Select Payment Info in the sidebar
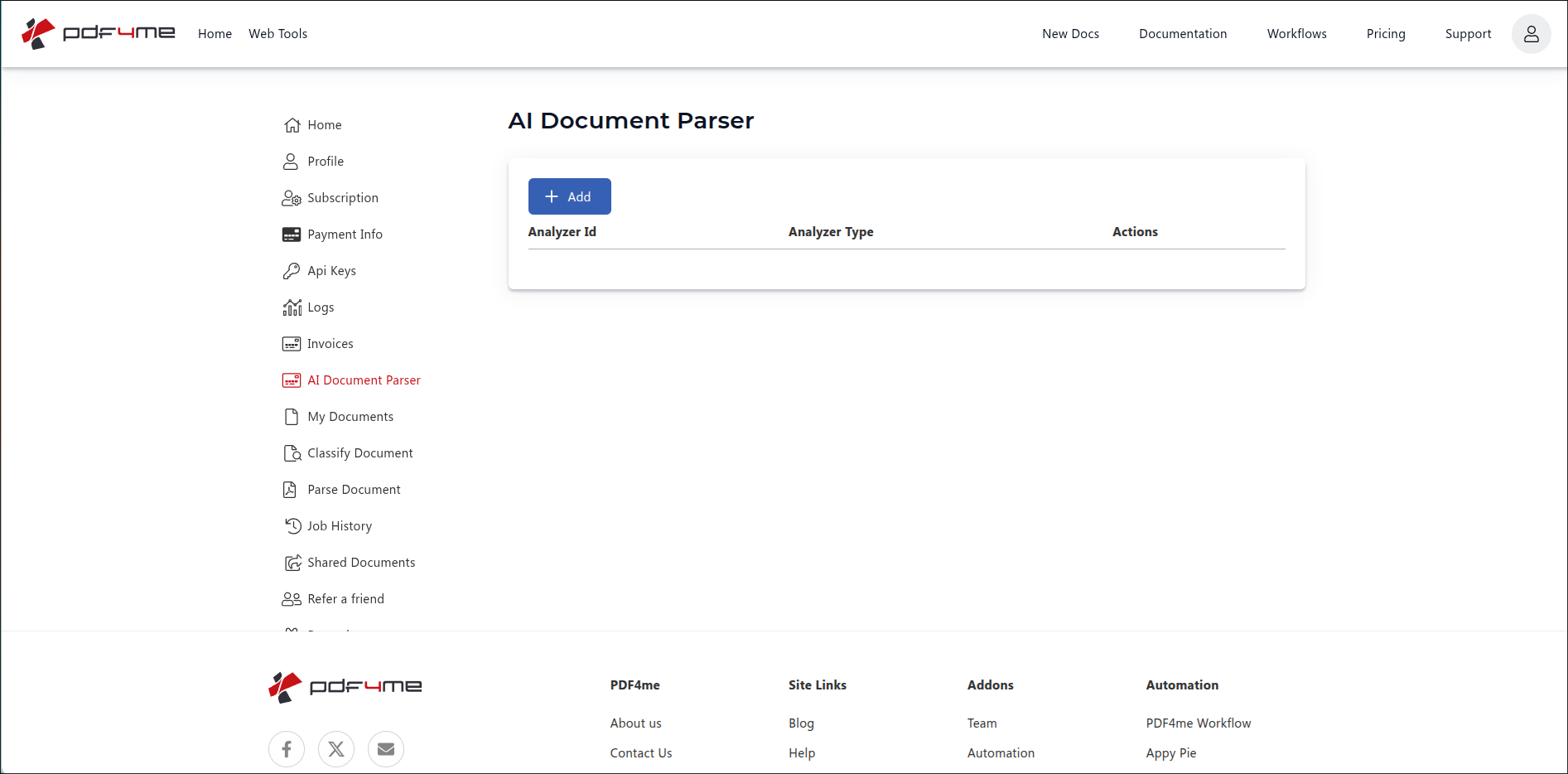This screenshot has height=774, width=1568. pyautogui.click(x=345, y=235)
